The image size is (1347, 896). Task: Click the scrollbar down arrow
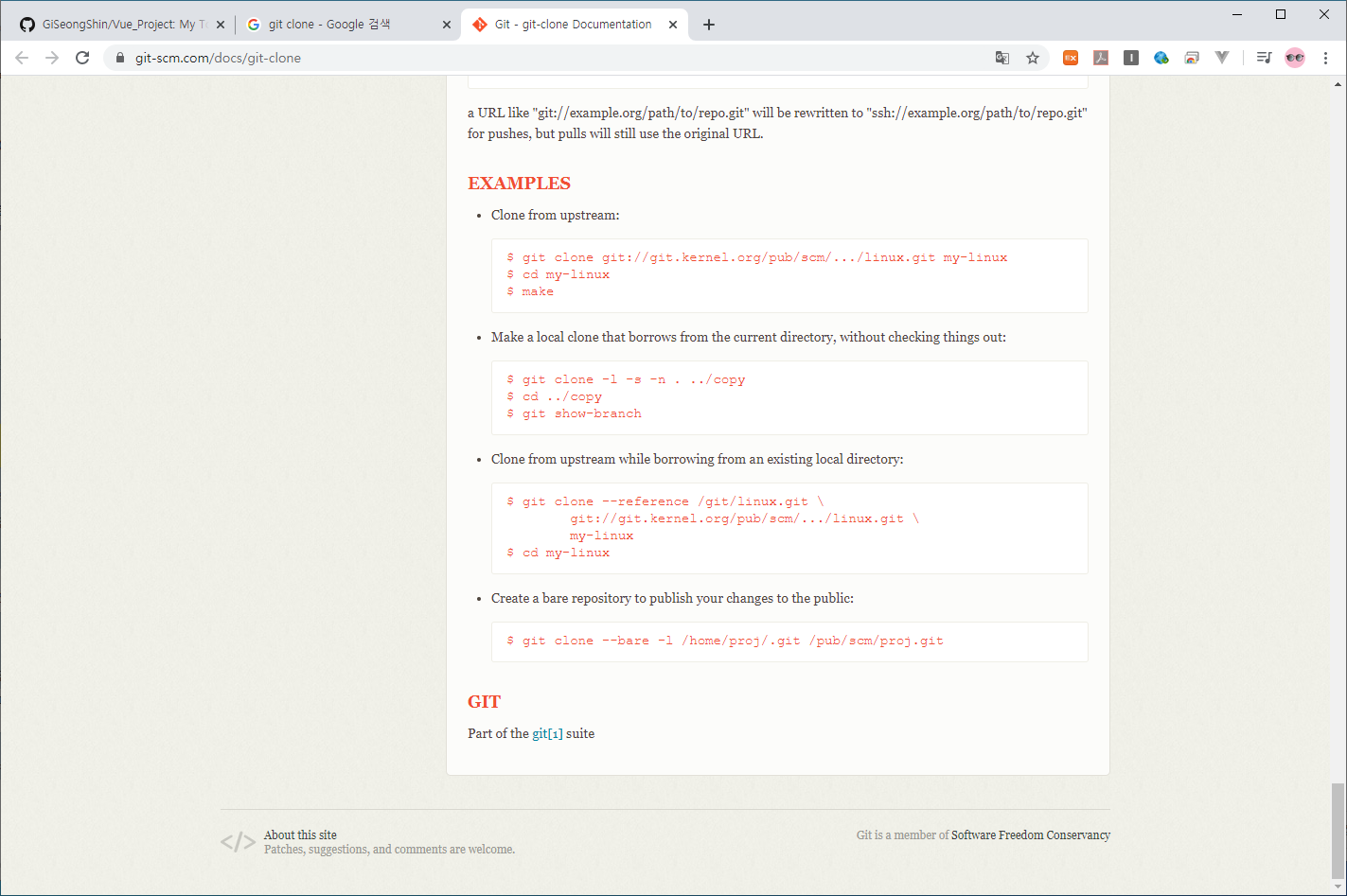click(1338, 887)
